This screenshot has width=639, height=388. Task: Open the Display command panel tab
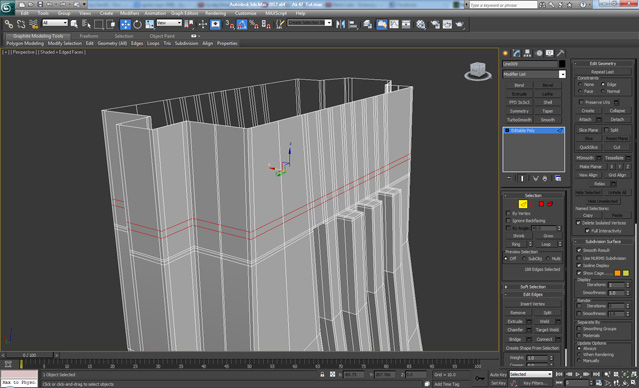coord(550,53)
